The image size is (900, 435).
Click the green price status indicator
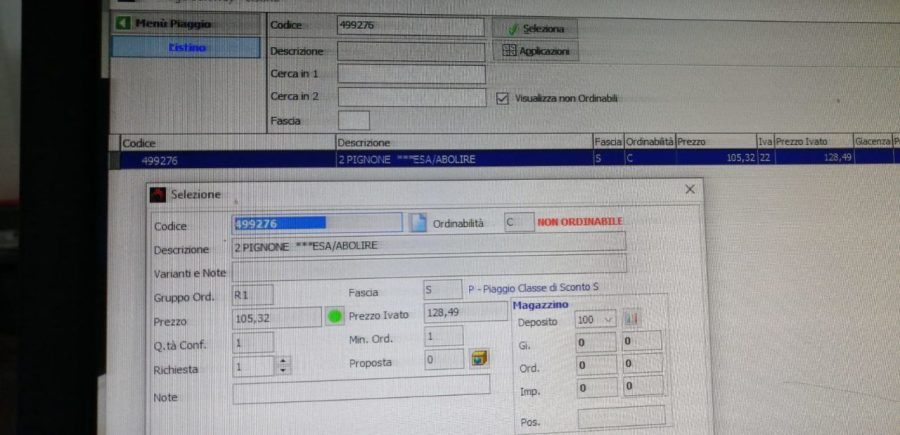pyautogui.click(x=334, y=317)
